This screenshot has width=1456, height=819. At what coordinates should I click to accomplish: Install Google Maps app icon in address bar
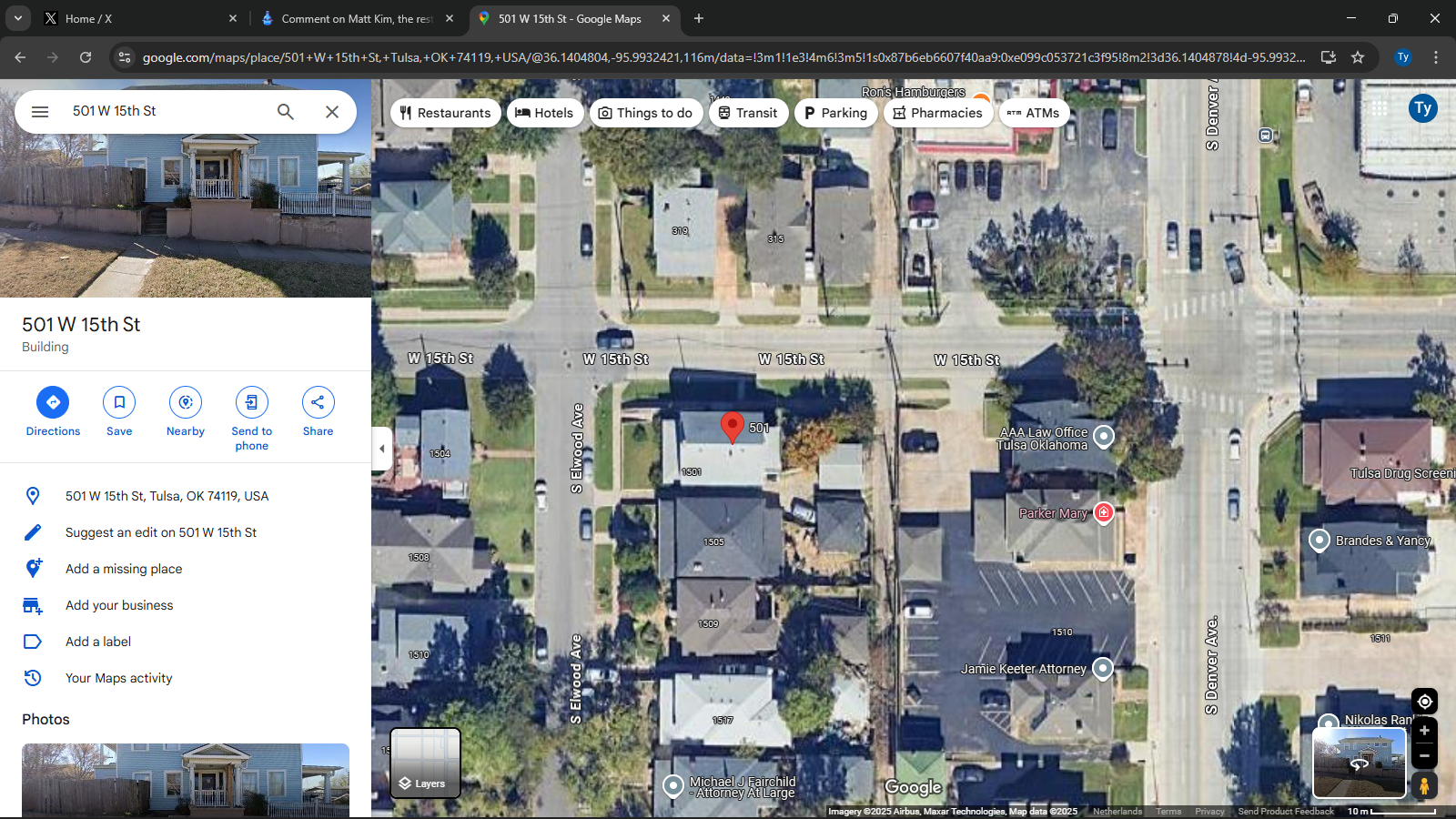[1329, 57]
